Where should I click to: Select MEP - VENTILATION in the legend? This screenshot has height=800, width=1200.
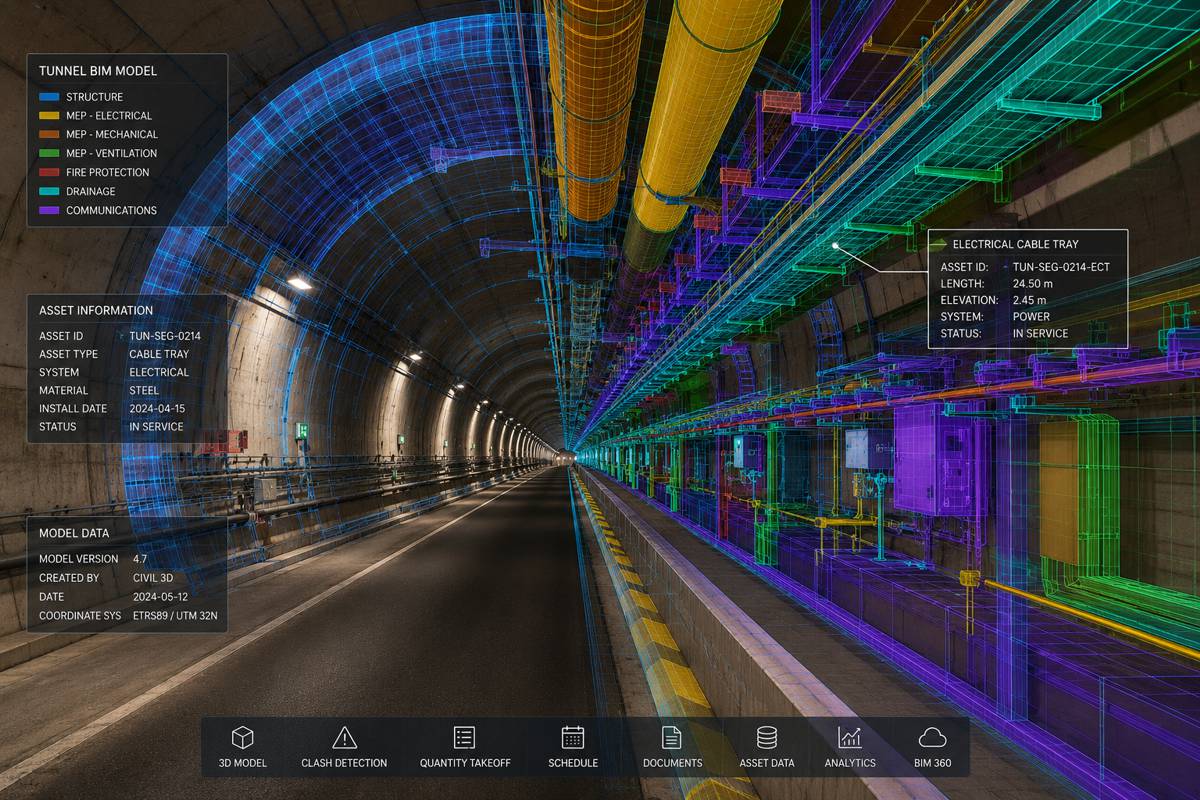tap(111, 154)
